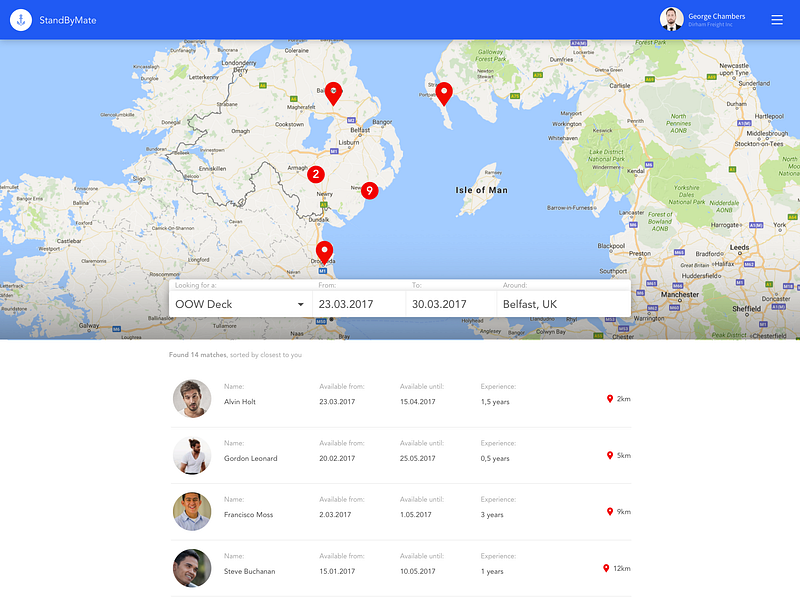Click the Manchester label on the map
The width and height of the screenshot is (800, 600).
tap(680, 294)
